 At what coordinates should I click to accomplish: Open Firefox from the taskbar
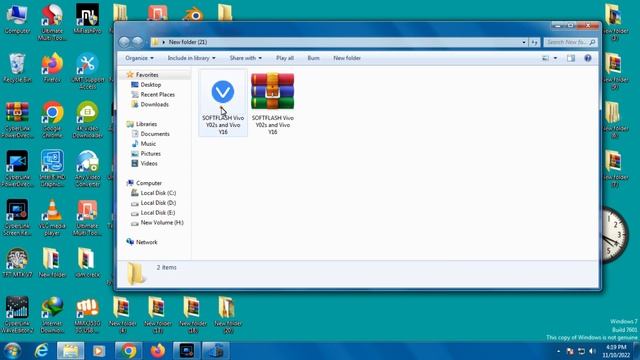[x=158, y=351]
